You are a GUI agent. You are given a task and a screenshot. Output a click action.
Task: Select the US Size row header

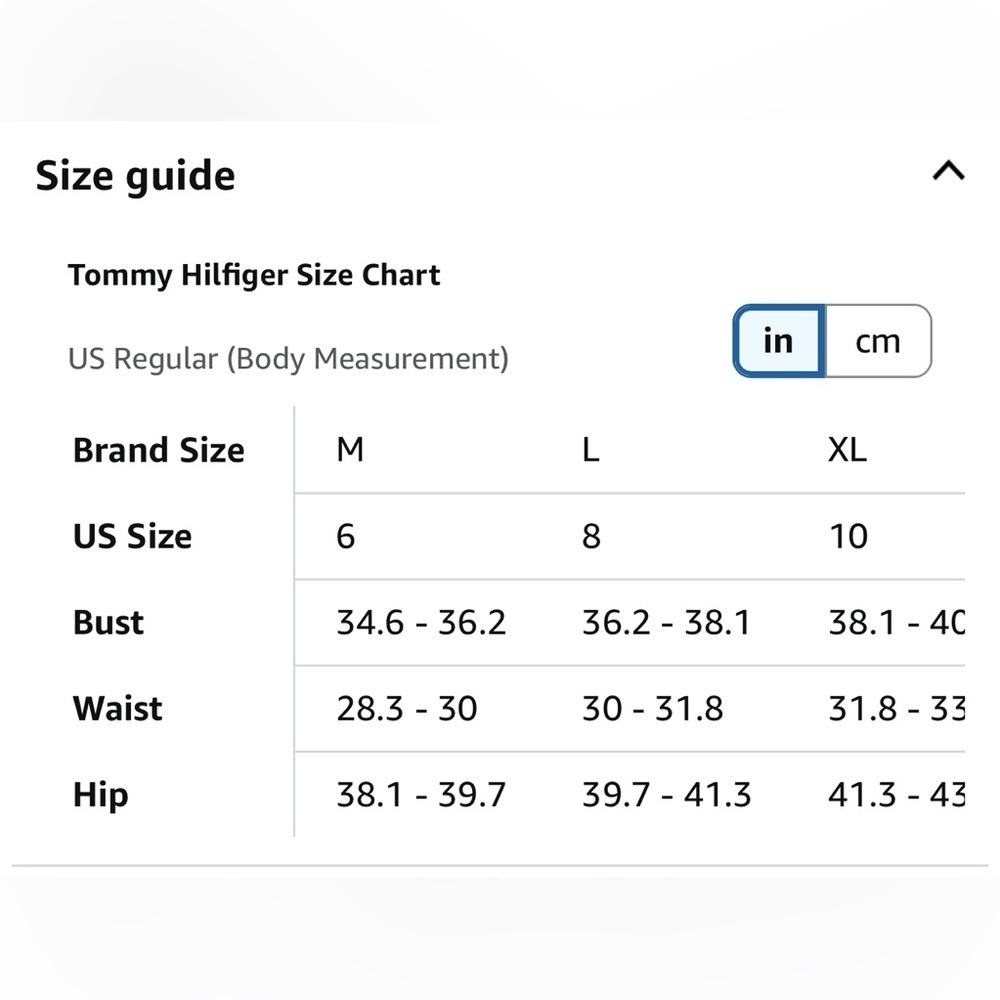tap(132, 536)
